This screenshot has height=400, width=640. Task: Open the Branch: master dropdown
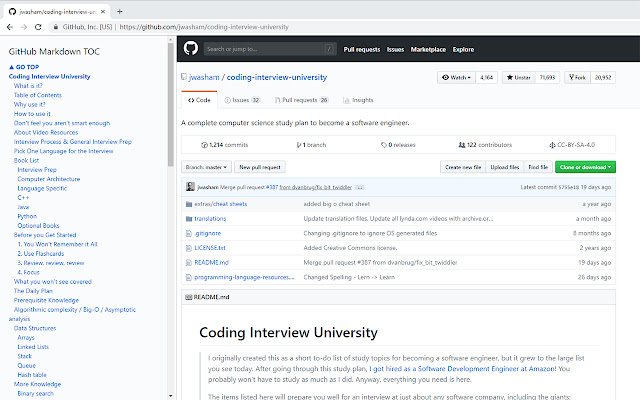click(207, 167)
